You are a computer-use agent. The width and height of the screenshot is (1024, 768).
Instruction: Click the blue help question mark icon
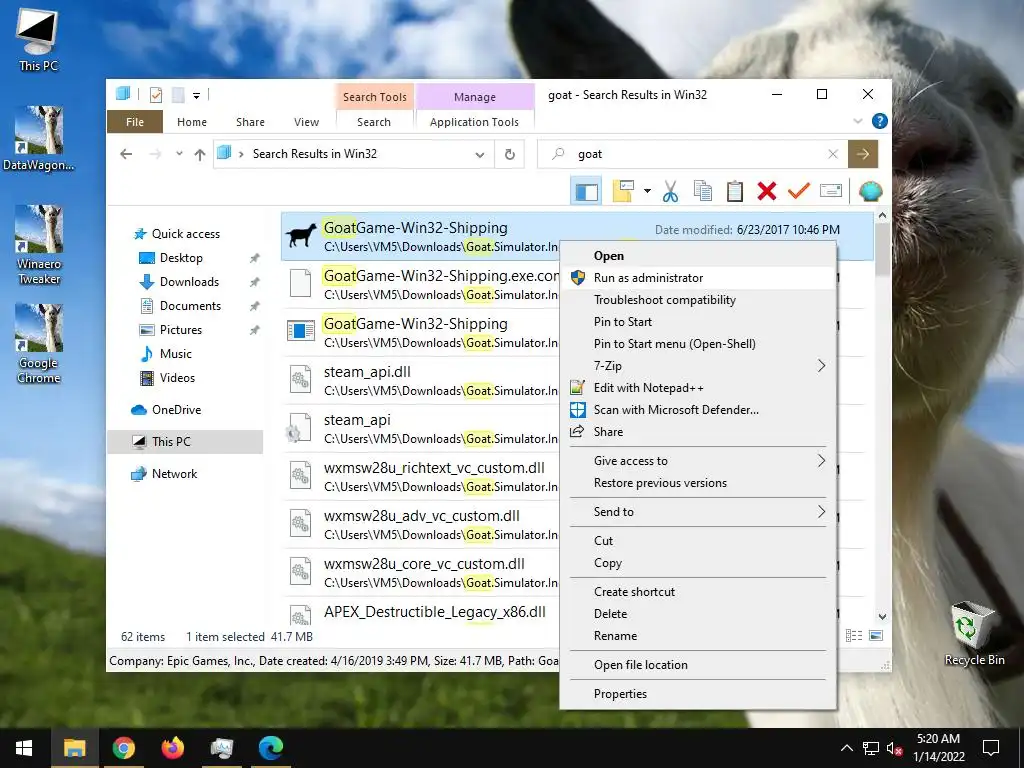(880, 121)
